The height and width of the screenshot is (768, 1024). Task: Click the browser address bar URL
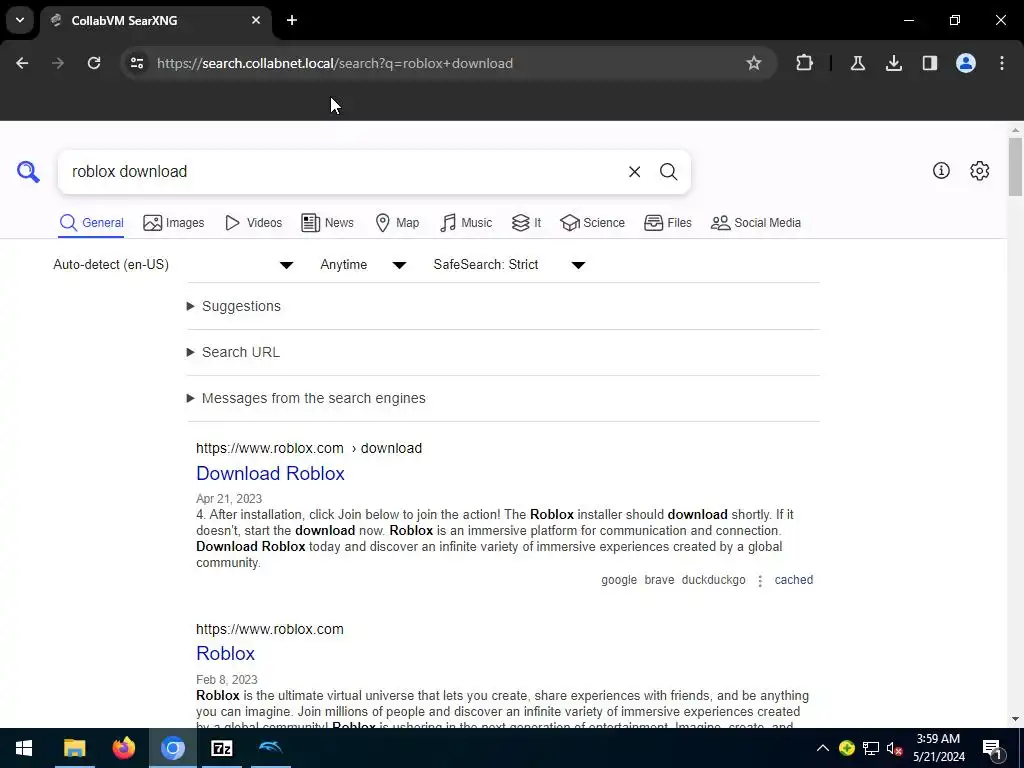(335, 63)
